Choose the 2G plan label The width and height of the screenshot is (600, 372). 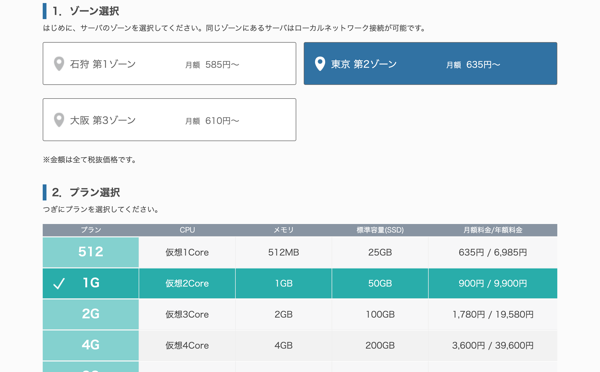click(91, 314)
